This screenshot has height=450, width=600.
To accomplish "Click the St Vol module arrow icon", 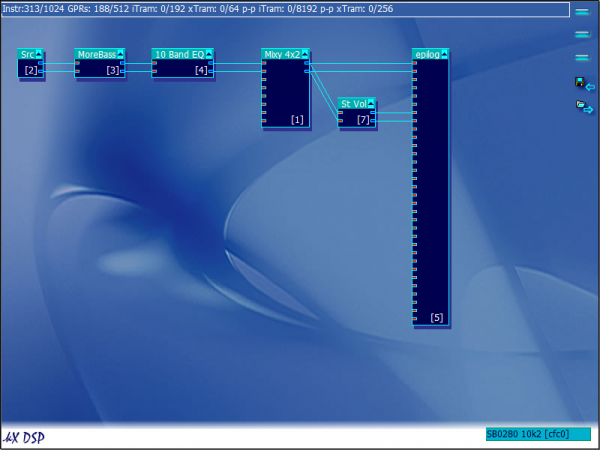I will pyautogui.click(x=370, y=103).
